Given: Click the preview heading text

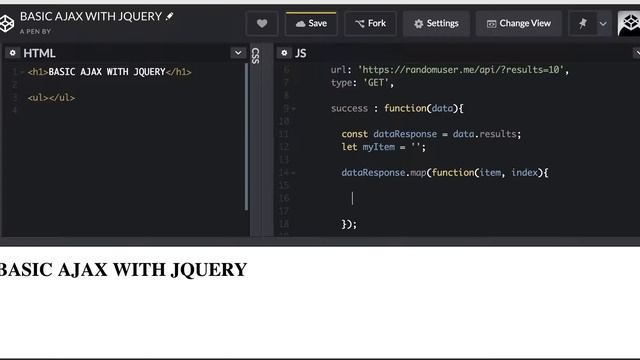Looking at the screenshot, I should coord(123,270).
